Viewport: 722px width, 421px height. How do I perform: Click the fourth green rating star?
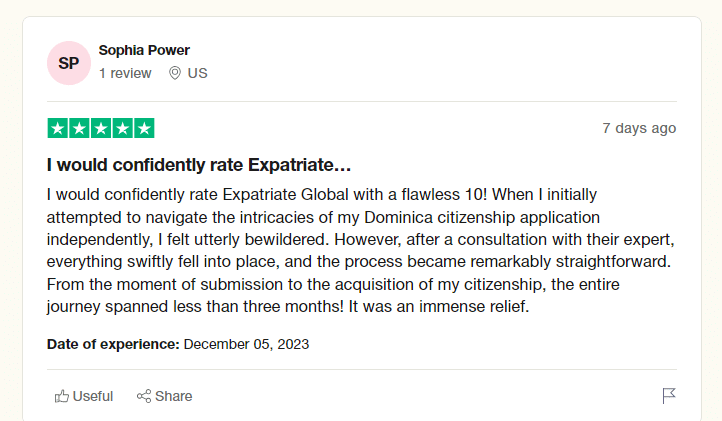pos(122,128)
